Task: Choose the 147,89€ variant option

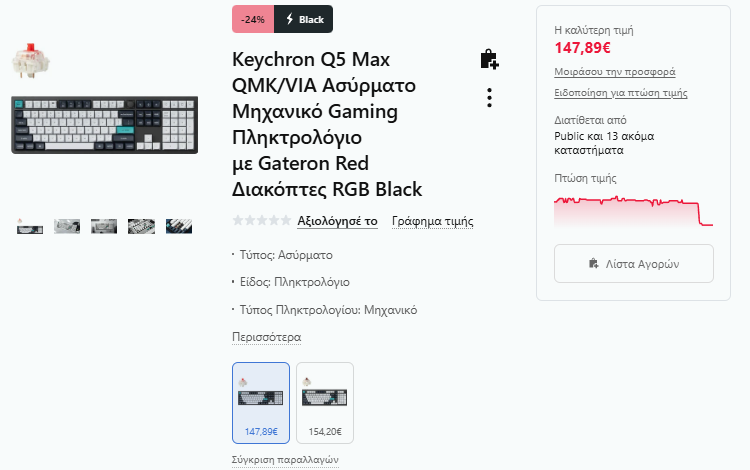Action: click(x=261, y=402)
